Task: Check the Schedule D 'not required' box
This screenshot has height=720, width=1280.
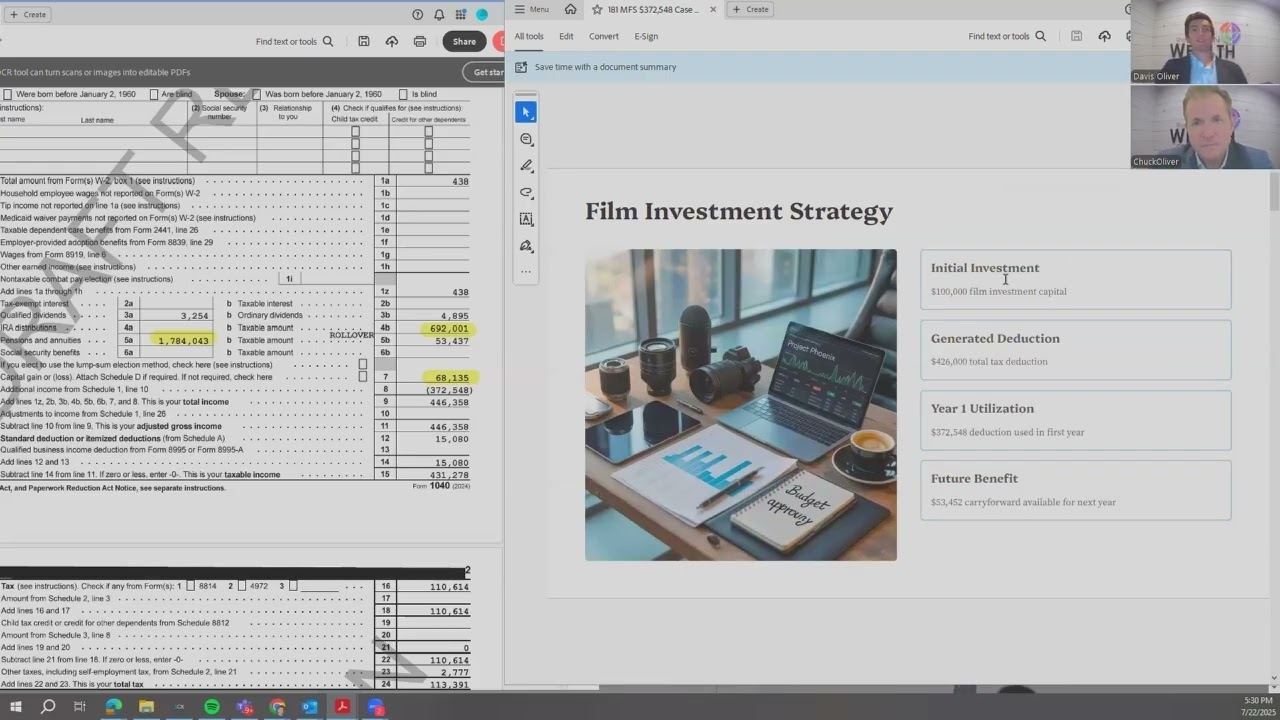Action: [x=362, y=377]
